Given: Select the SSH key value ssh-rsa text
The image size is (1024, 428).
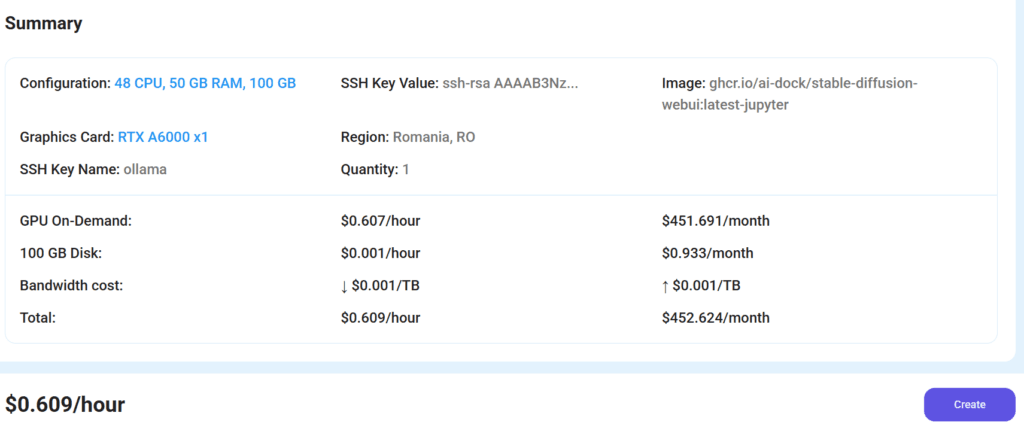Looking at the screenshot, I should 510,83.
